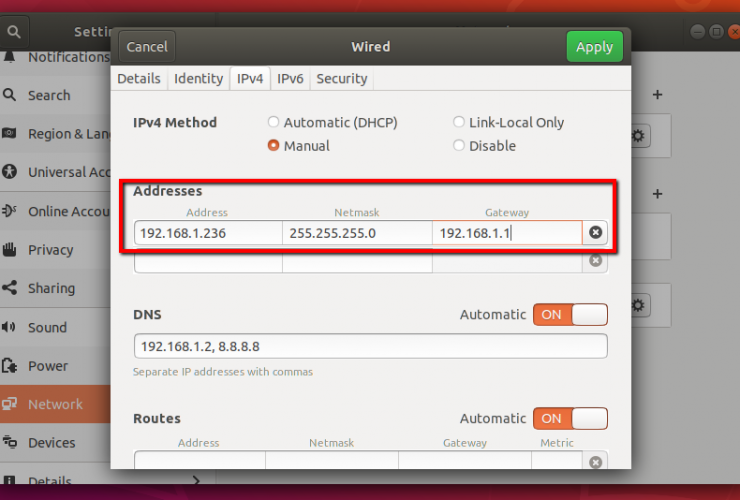
Task: Turn off automatic DNS switch
Action: [570, 314]
